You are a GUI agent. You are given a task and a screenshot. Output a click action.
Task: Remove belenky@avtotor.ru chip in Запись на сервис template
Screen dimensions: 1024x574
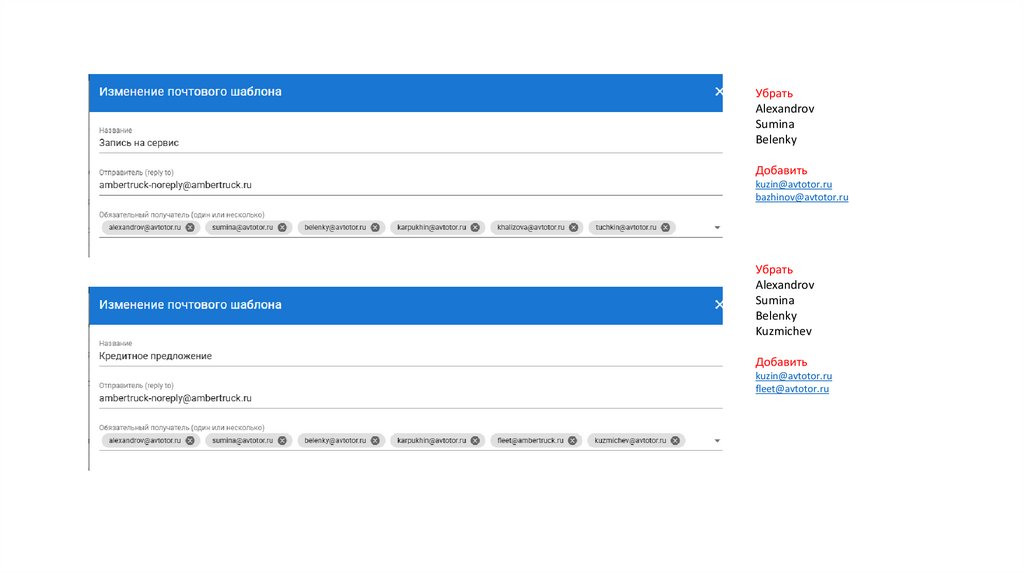[x=375, y=227]
